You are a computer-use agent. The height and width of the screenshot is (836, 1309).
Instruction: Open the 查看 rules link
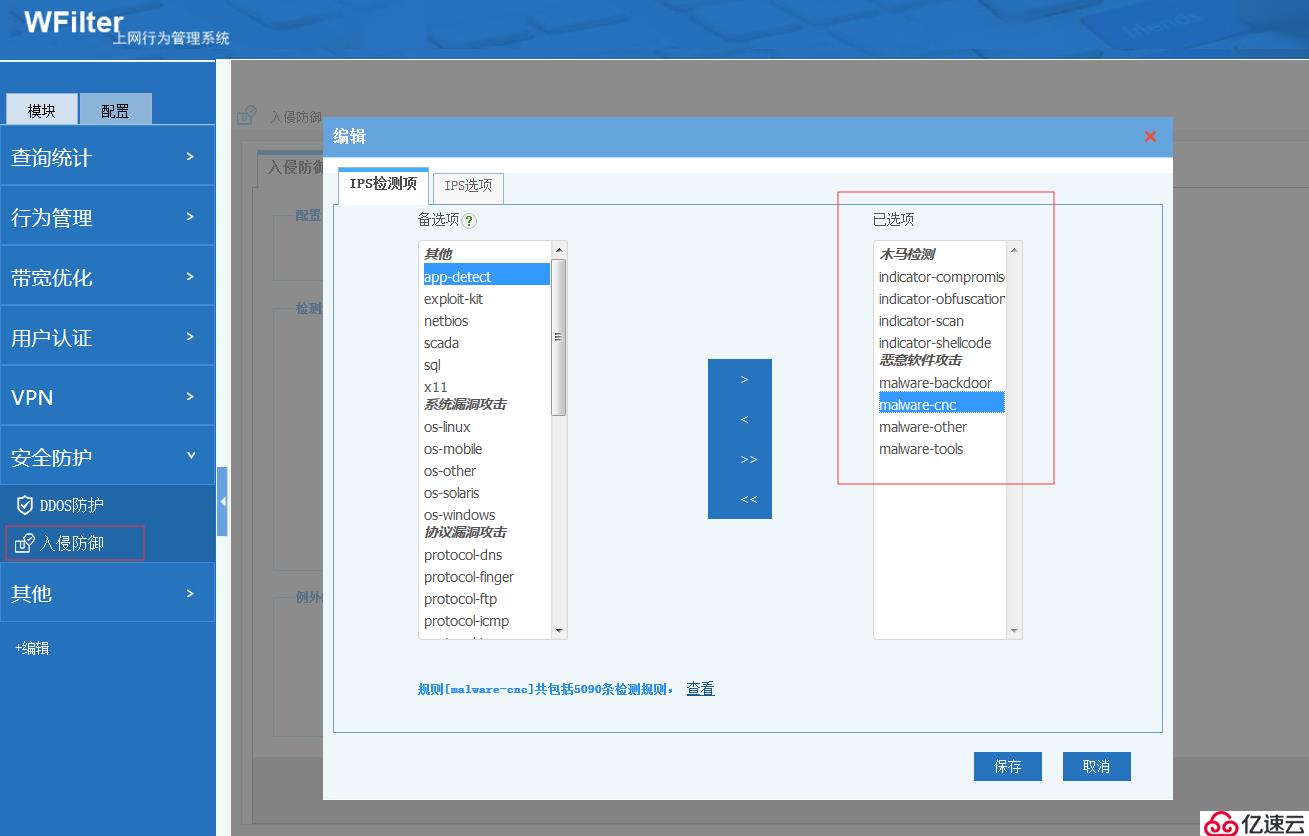tap(700, 688)
